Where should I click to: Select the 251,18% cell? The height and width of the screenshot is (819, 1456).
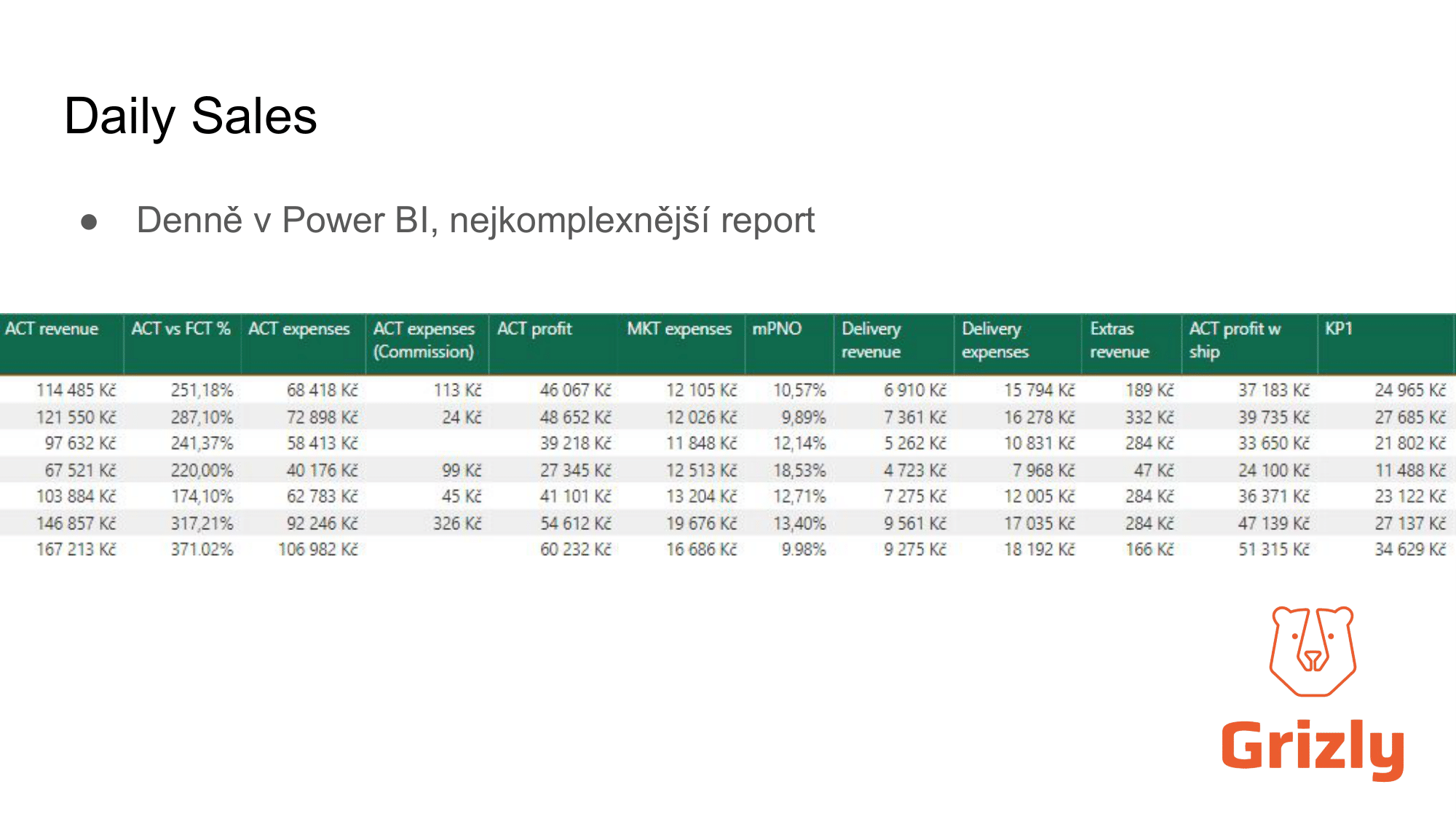coord(202,390)
